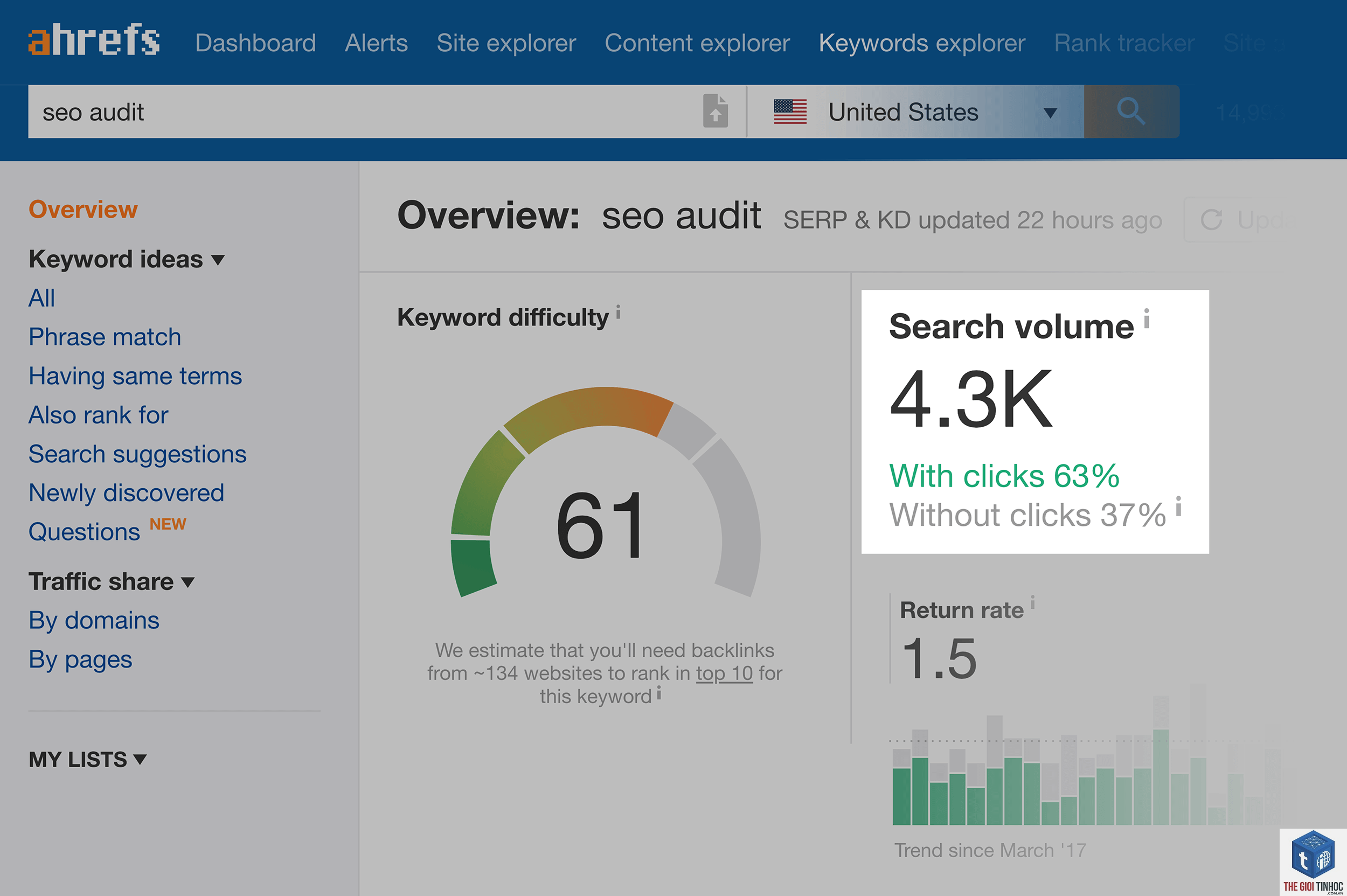This screenshot has width=1347, height=896.
Task: Open backlinks estimate info icon
Action: click(659, 694)
